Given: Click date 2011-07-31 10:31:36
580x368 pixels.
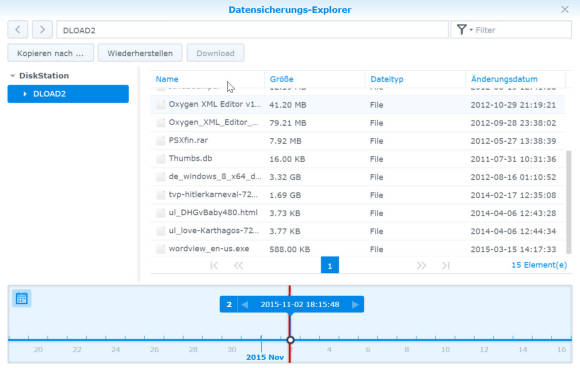Looking at the screenshot, I should pos(513,159).
